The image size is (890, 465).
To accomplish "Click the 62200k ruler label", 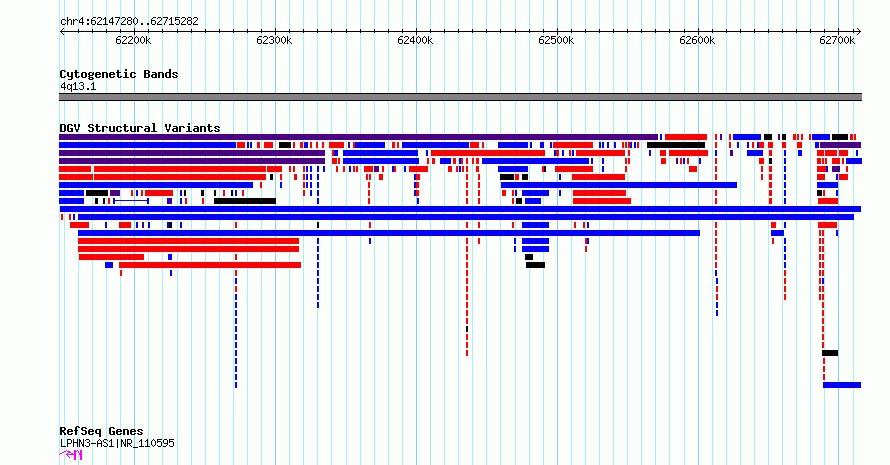I will coord(133,40).
